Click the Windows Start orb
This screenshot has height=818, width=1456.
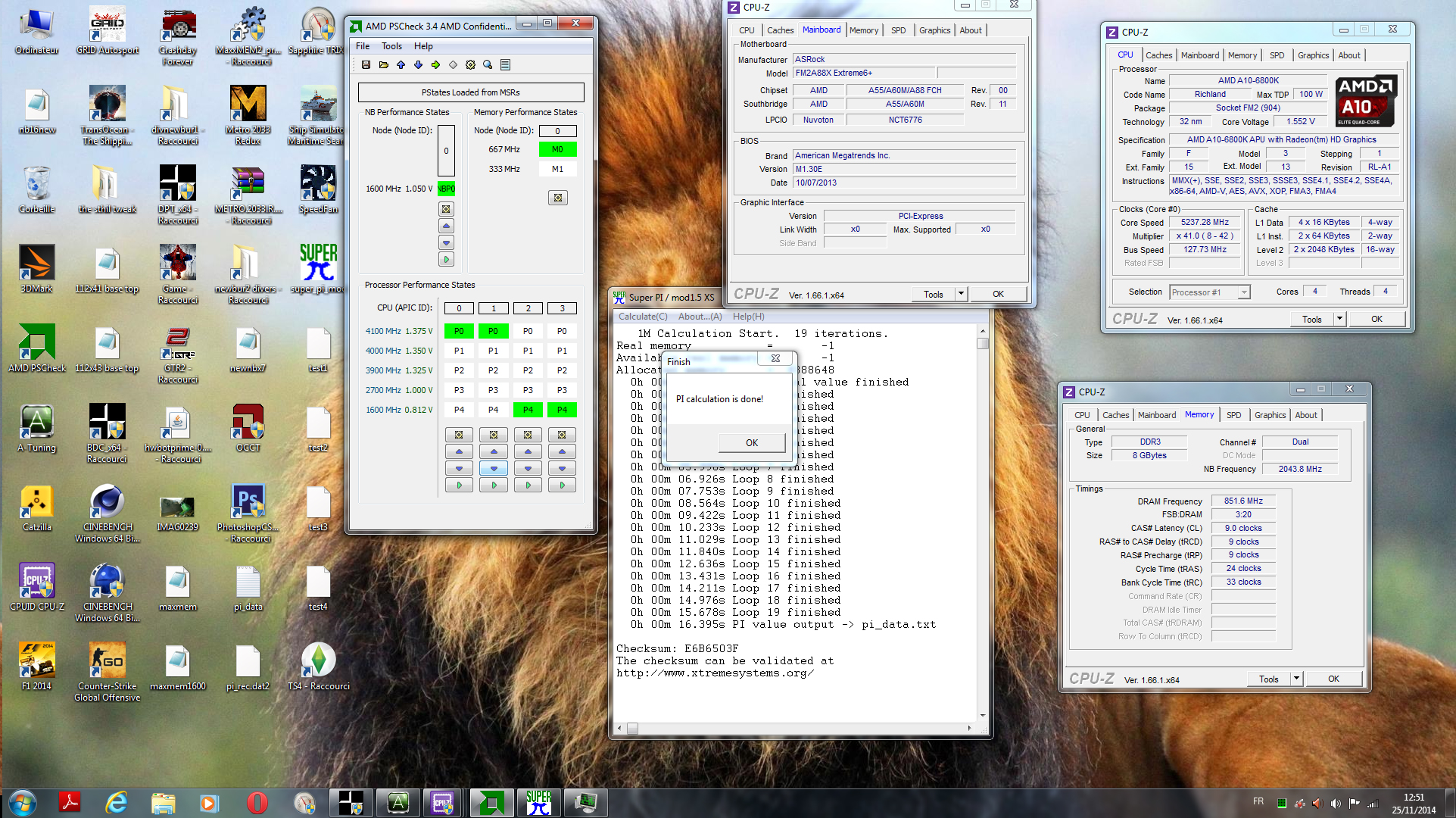22,802
